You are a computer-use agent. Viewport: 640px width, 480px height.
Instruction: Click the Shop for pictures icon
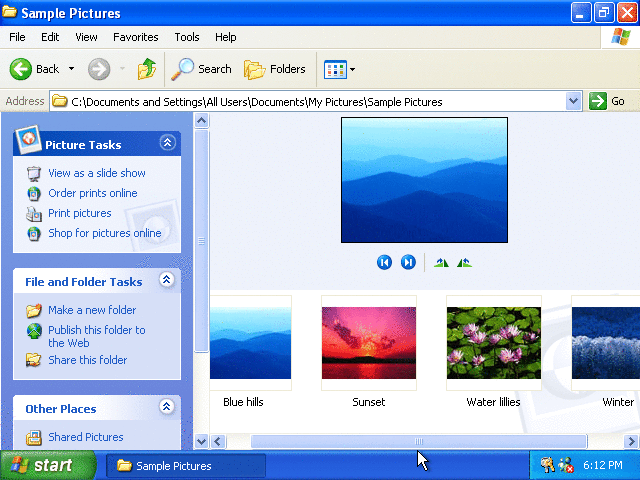[x=33, y=233]
